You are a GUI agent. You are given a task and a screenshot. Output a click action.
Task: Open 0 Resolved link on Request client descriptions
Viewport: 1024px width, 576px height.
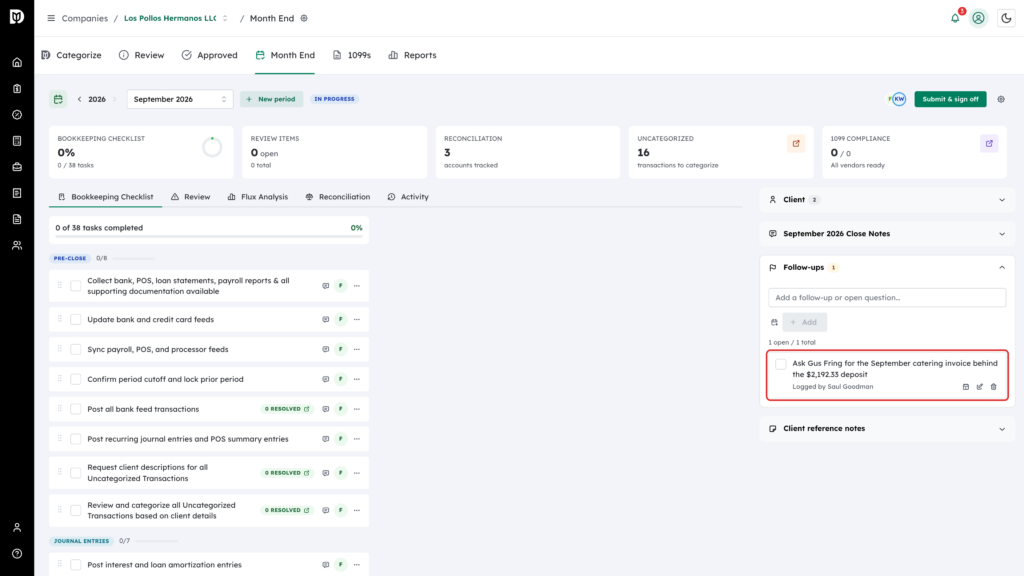coord(287,473)
